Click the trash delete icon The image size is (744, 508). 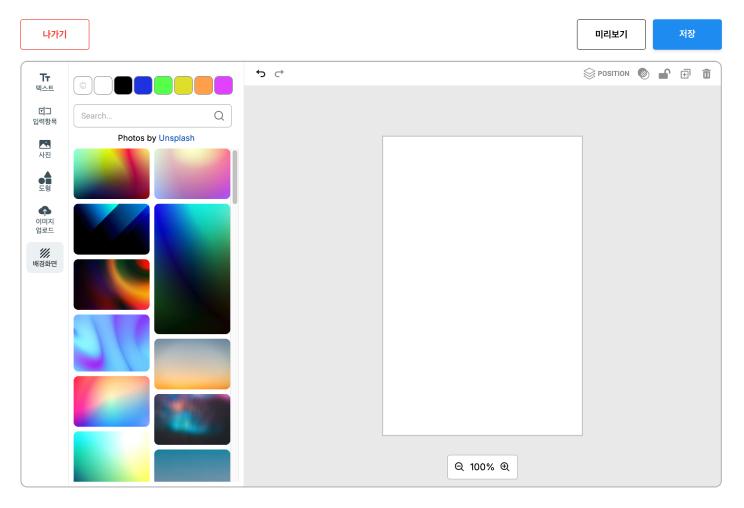tap(707, 73)
